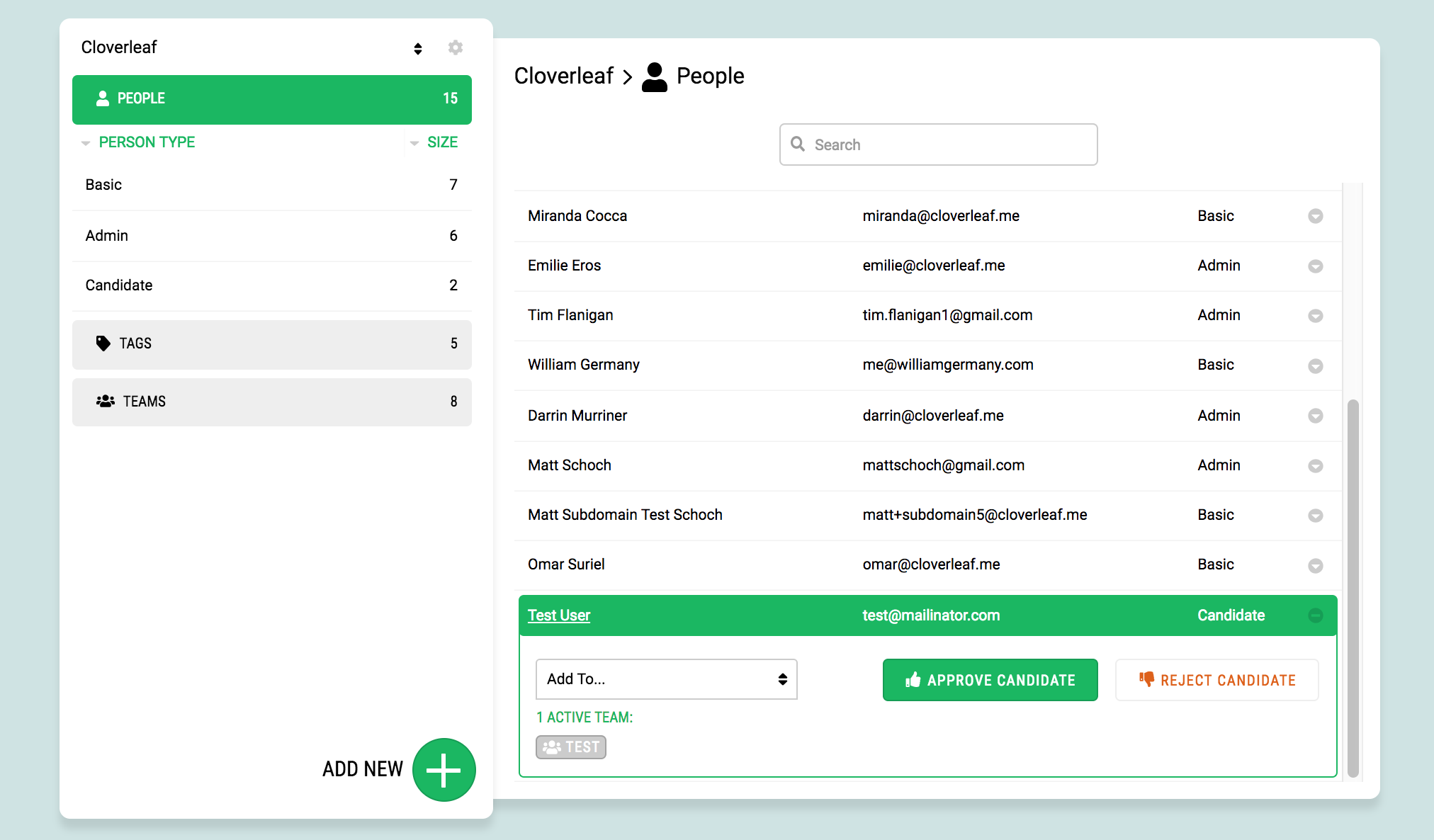
Task: Click mattschoch@gmail.com email
Action: [944, 465]
